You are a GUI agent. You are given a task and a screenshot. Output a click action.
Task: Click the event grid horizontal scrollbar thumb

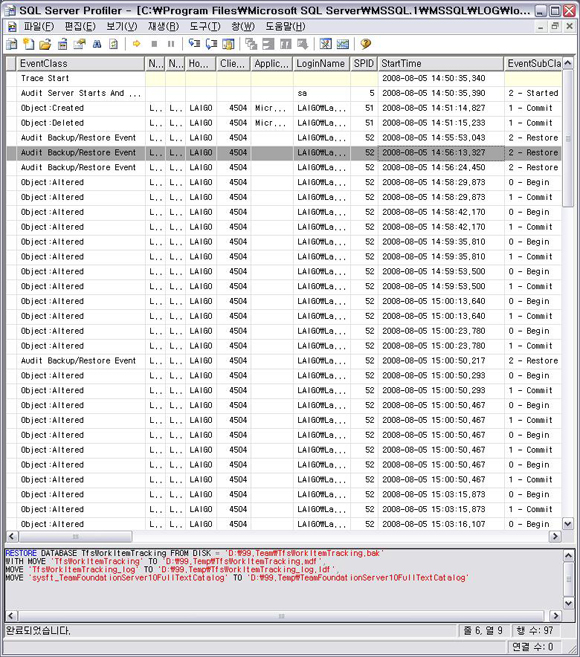[x=75, y=536]
